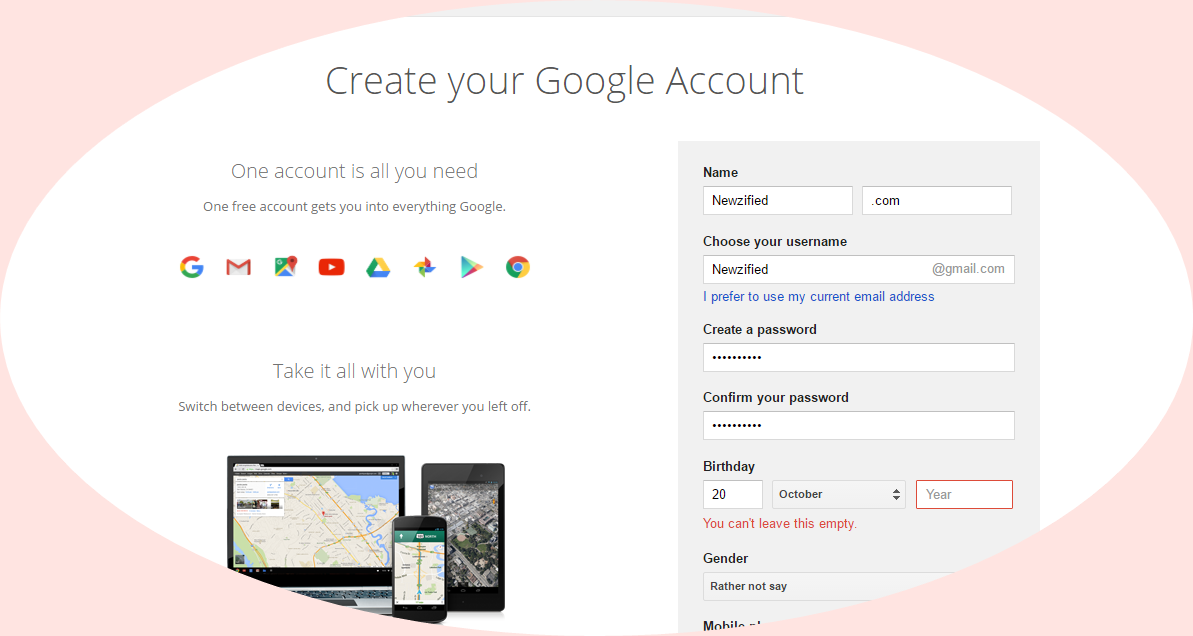Click the empty Year field with red border
This screenshot has height=636, width=1193.
(963, 493)
